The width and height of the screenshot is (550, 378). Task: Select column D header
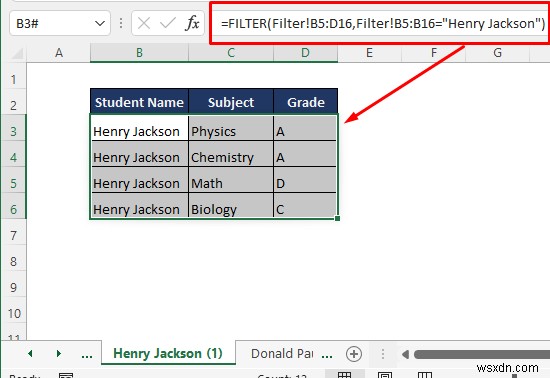(x=305, y=53)
